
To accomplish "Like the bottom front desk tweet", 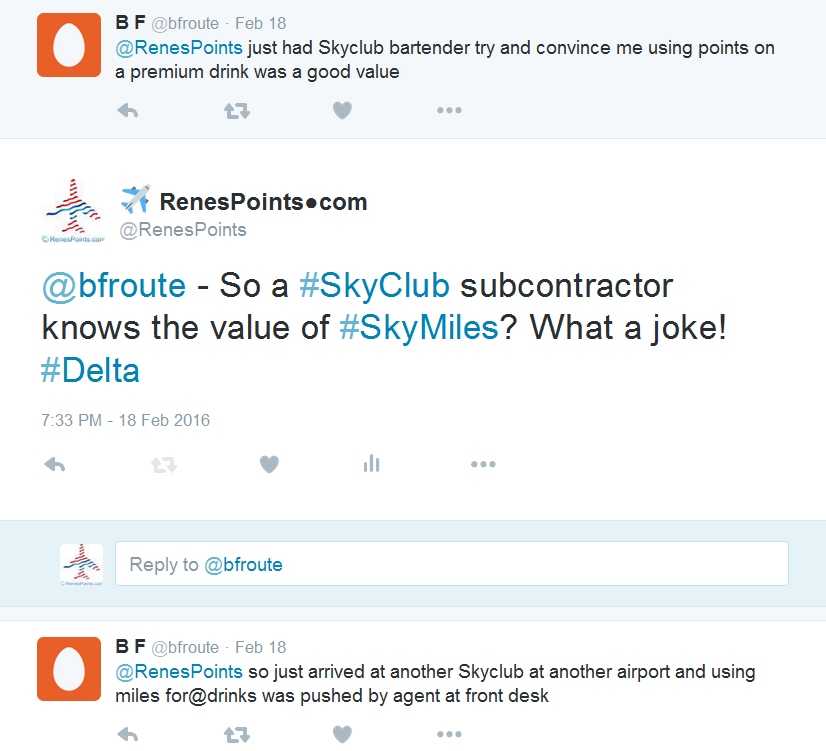I will 342,735.
